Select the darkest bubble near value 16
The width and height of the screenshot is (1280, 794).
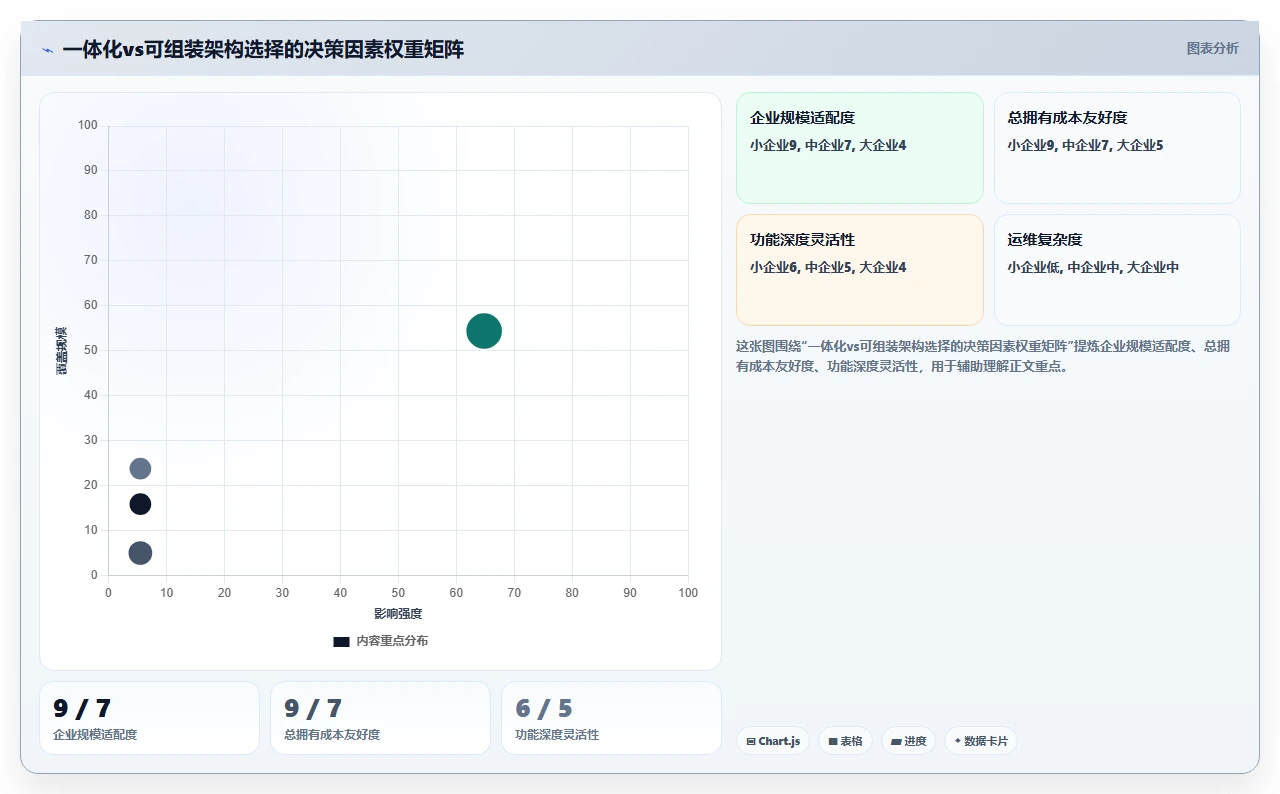[140, 504]
